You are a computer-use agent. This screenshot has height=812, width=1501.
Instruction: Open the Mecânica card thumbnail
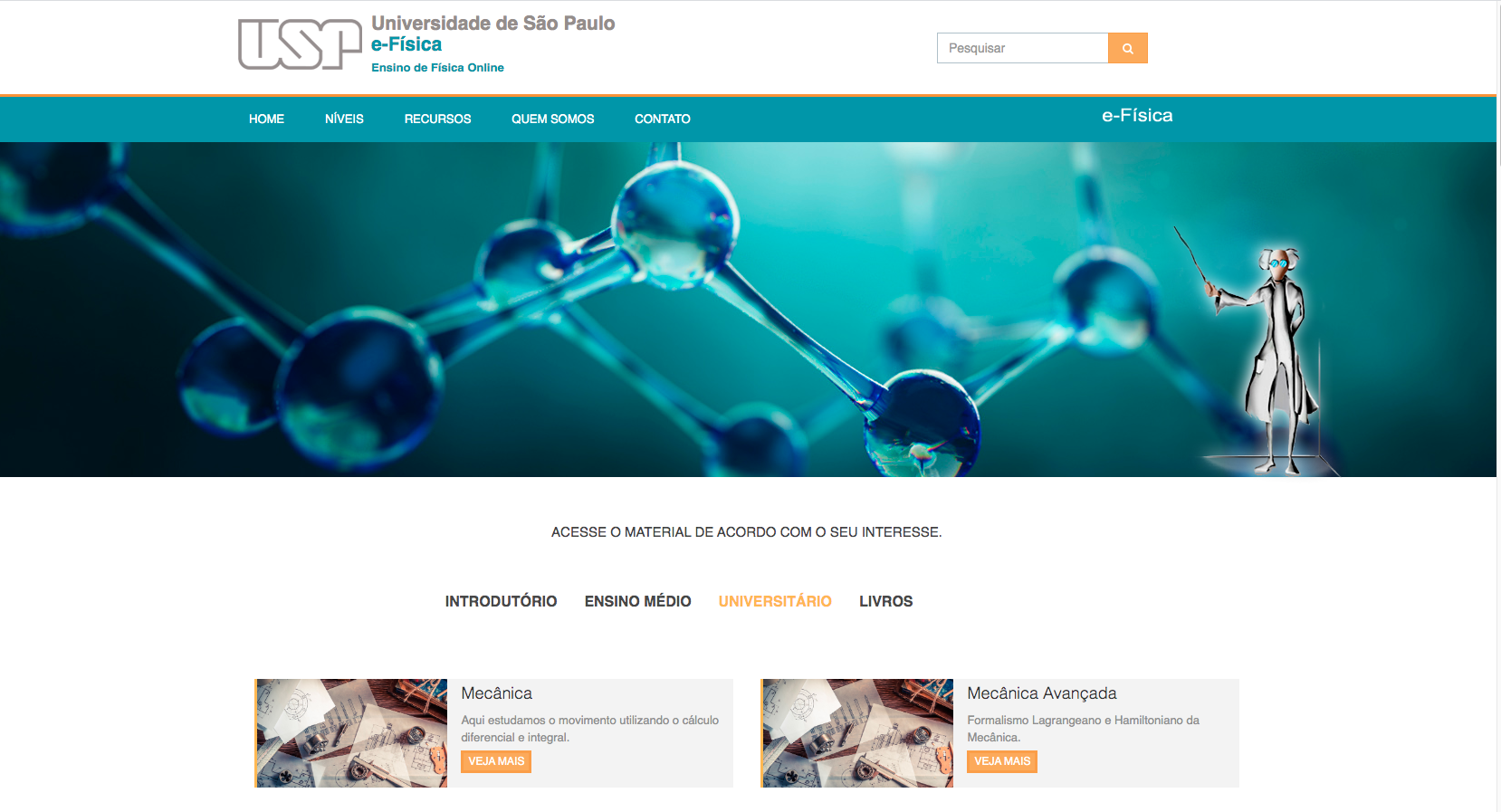[x=351, y=733]
